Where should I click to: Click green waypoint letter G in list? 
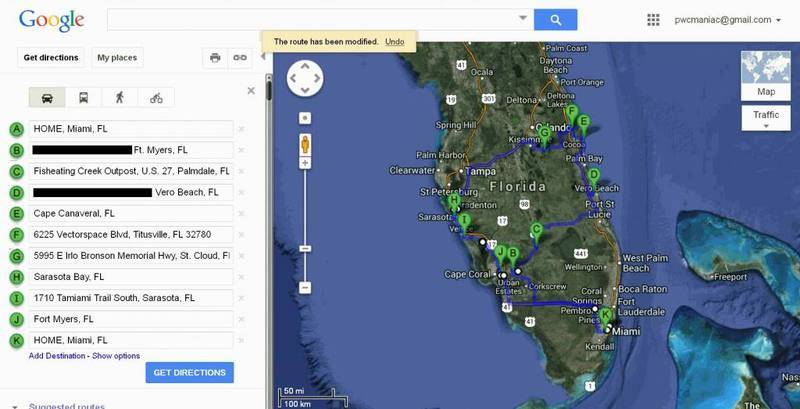coord(16,256)
